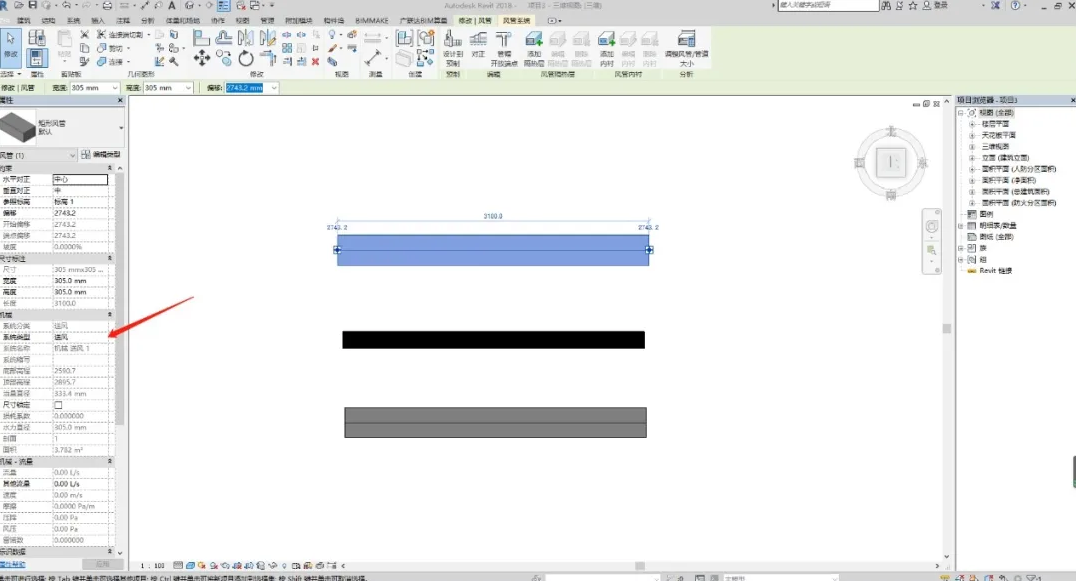Click the 应用 apply button
The image size is (1076, 581).
click(x=102, y=565)
